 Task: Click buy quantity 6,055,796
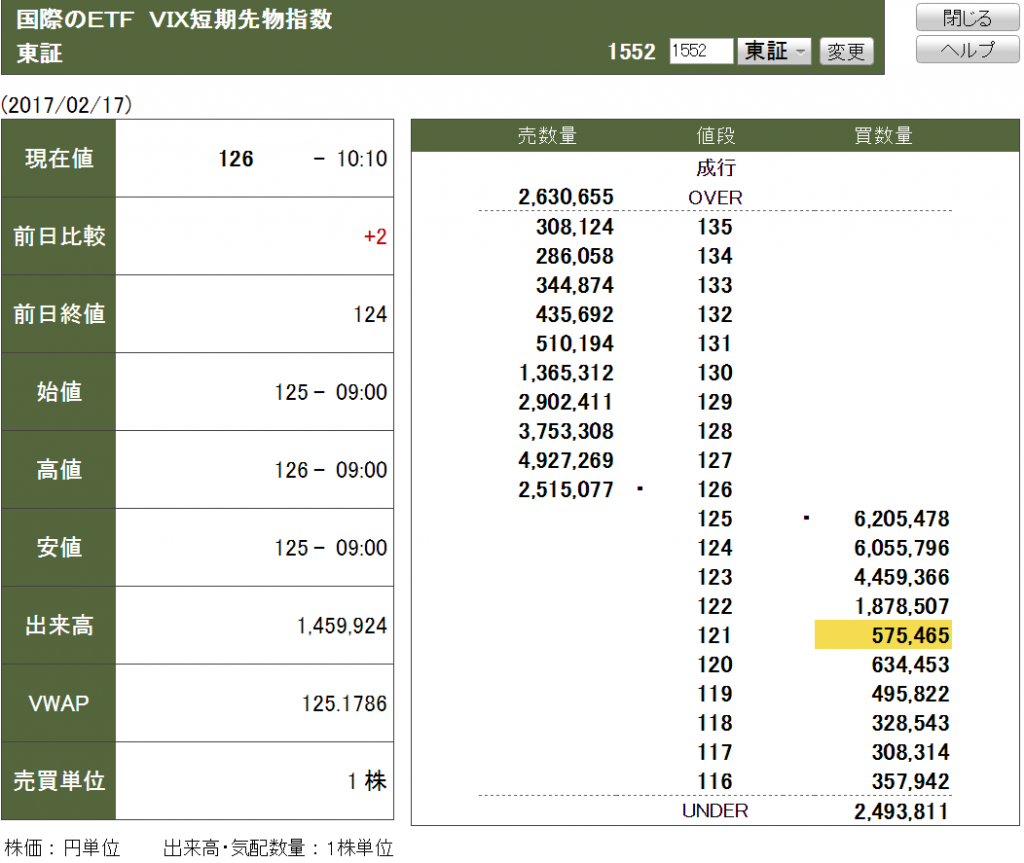901,548
